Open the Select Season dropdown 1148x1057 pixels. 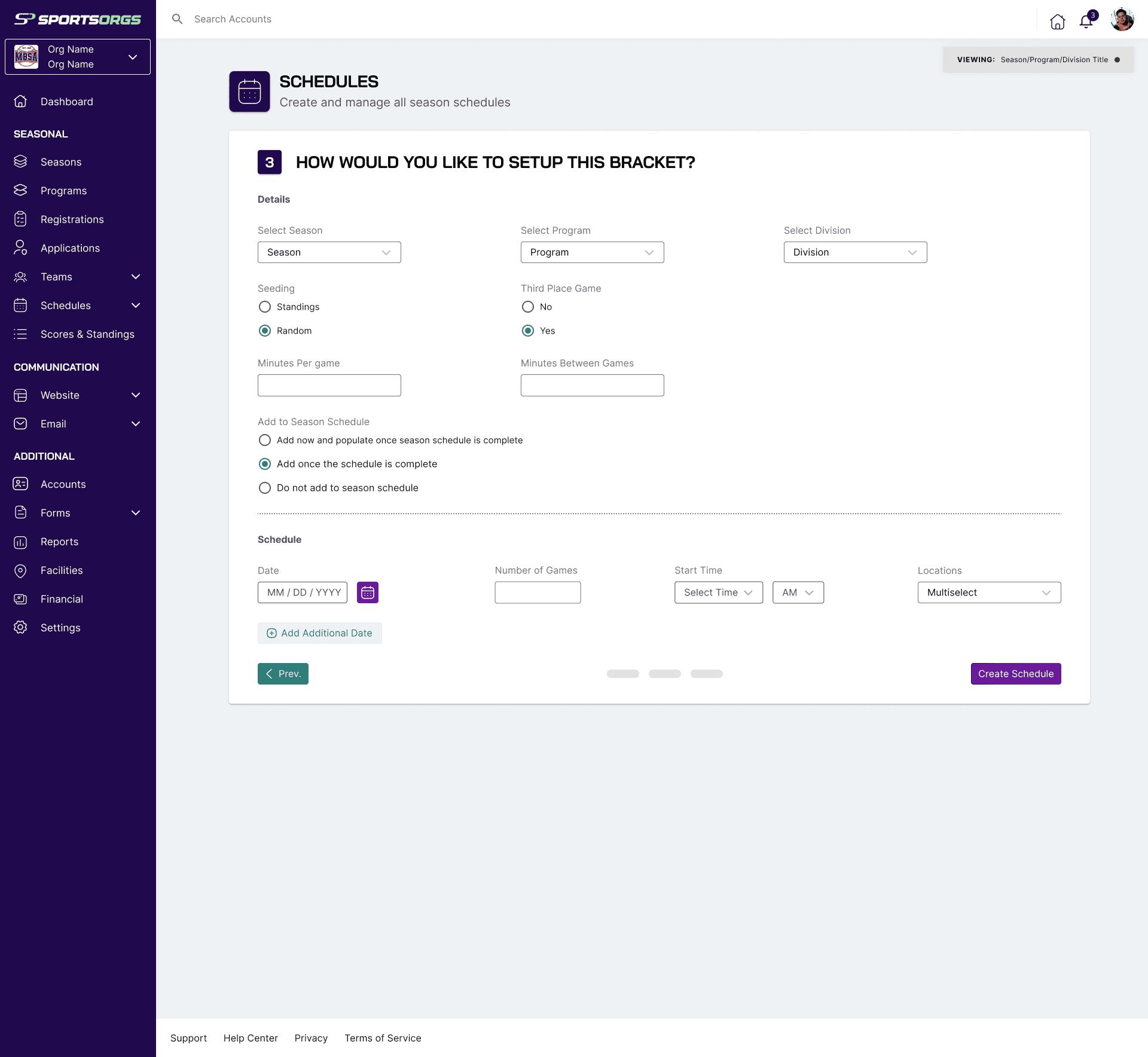coord(329,252)
